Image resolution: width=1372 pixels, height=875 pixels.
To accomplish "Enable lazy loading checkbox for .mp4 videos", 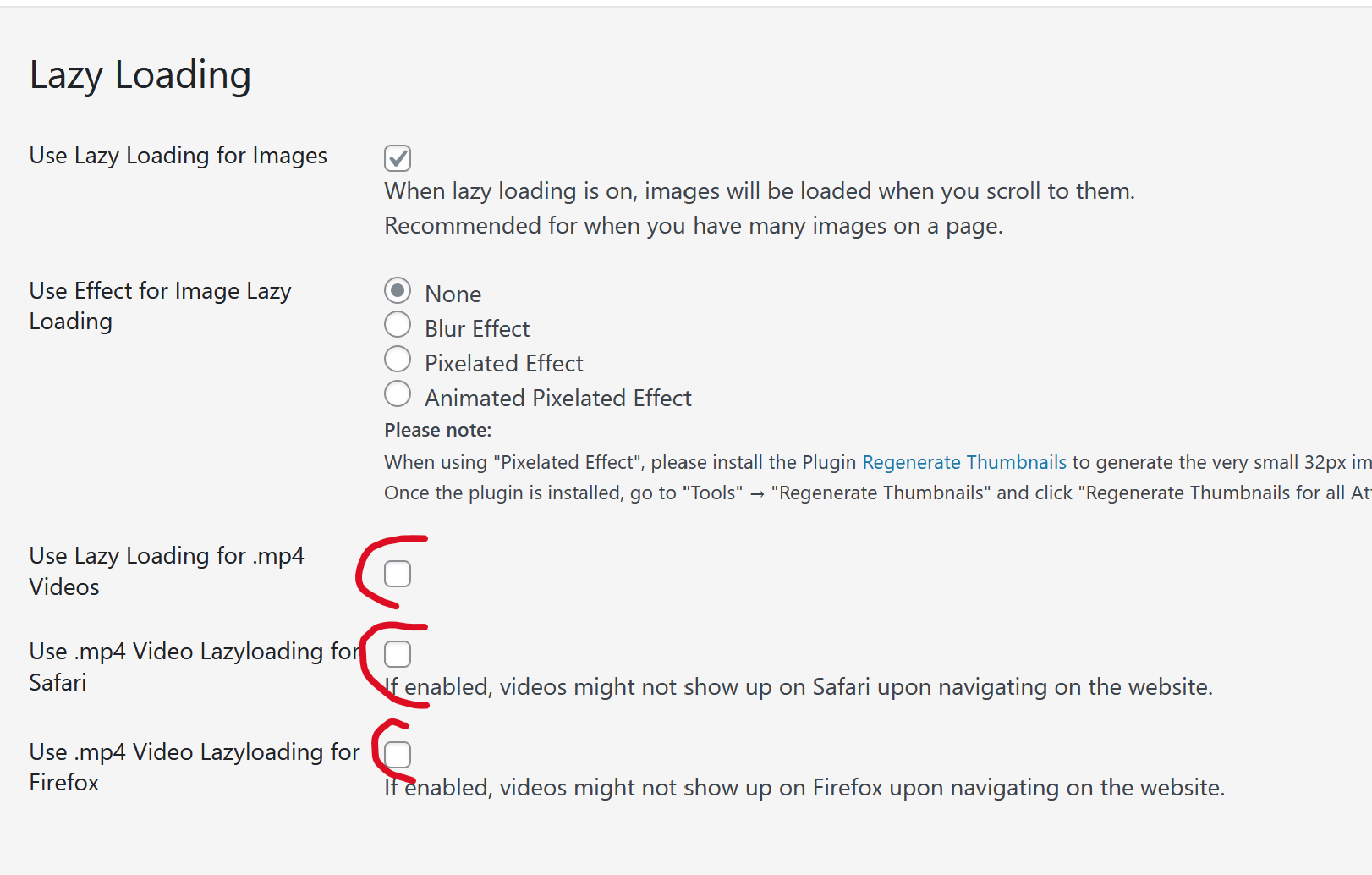I will [x=398, y=574].
